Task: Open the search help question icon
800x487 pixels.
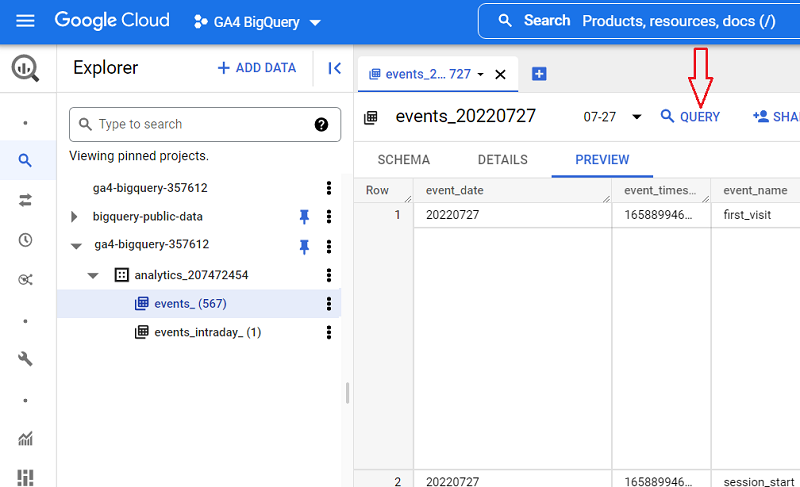Action: (321, 124)
